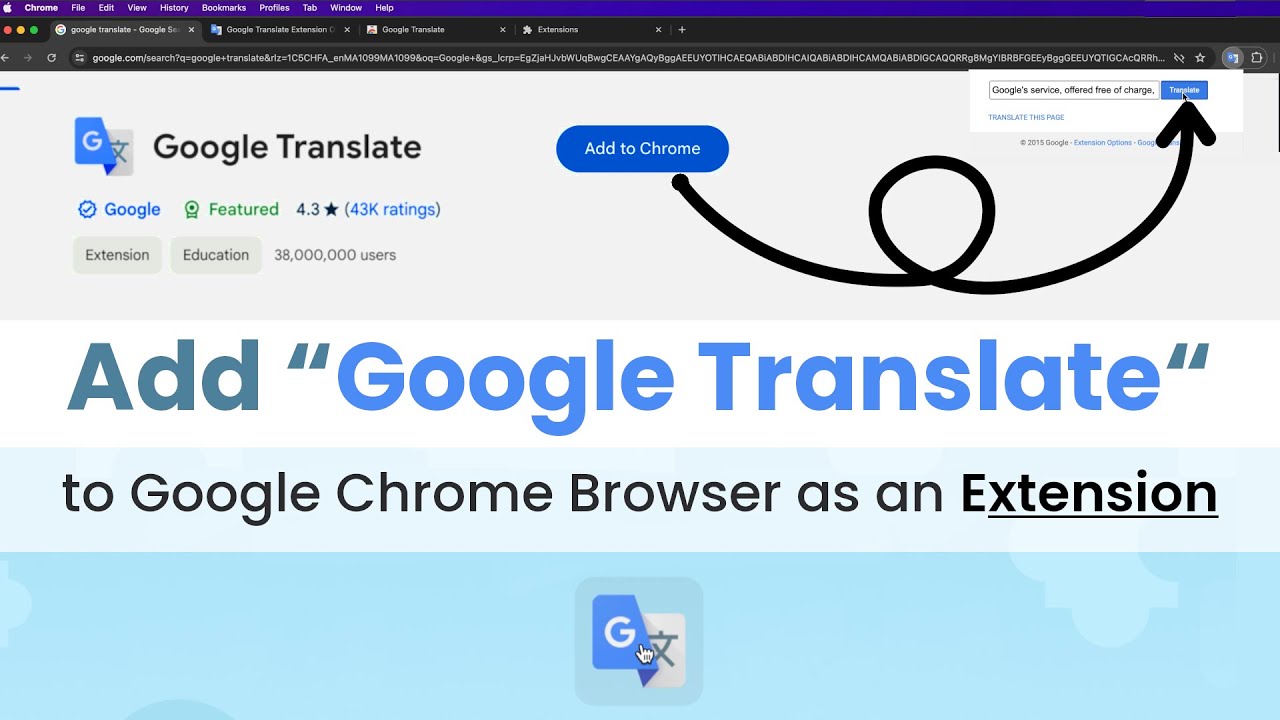Open the View menu
This screenshot has width=1280, height=720.
coord(137,8)
